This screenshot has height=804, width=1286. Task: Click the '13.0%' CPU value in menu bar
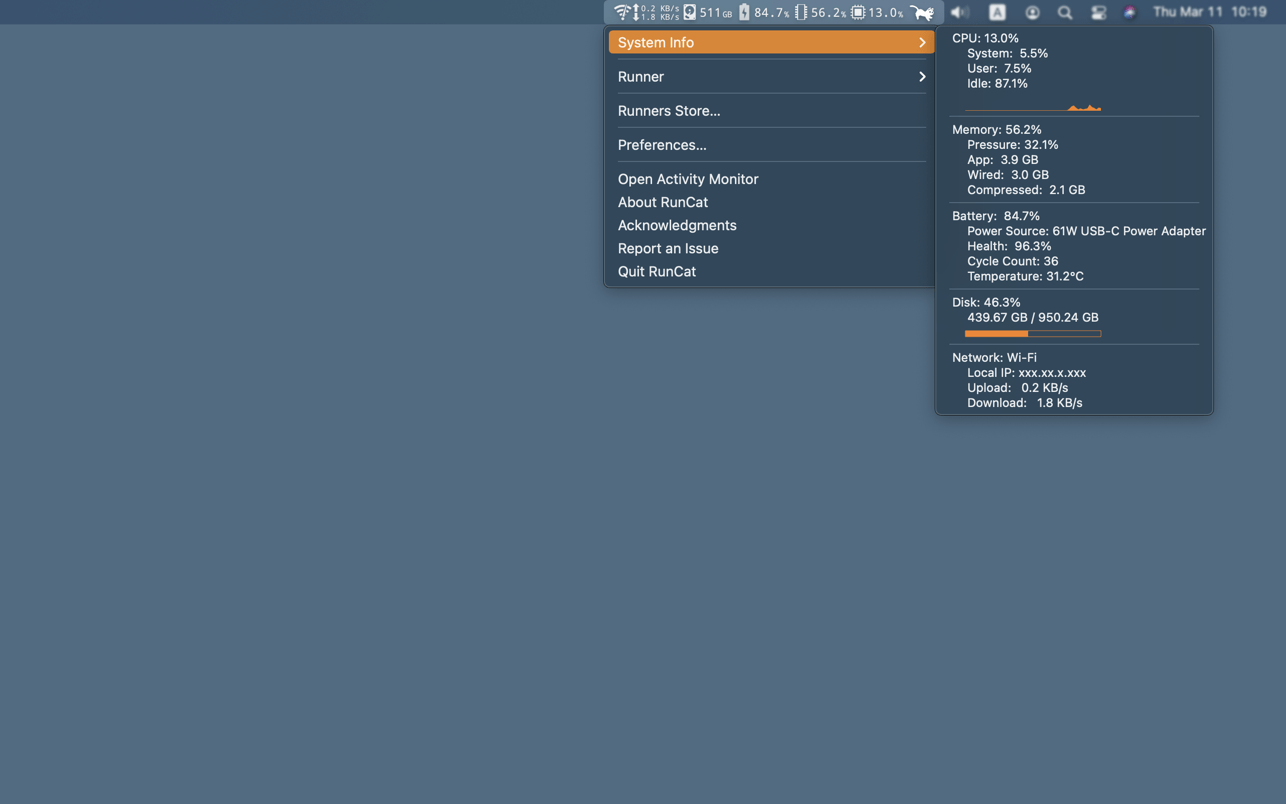(x=885, y=12)
